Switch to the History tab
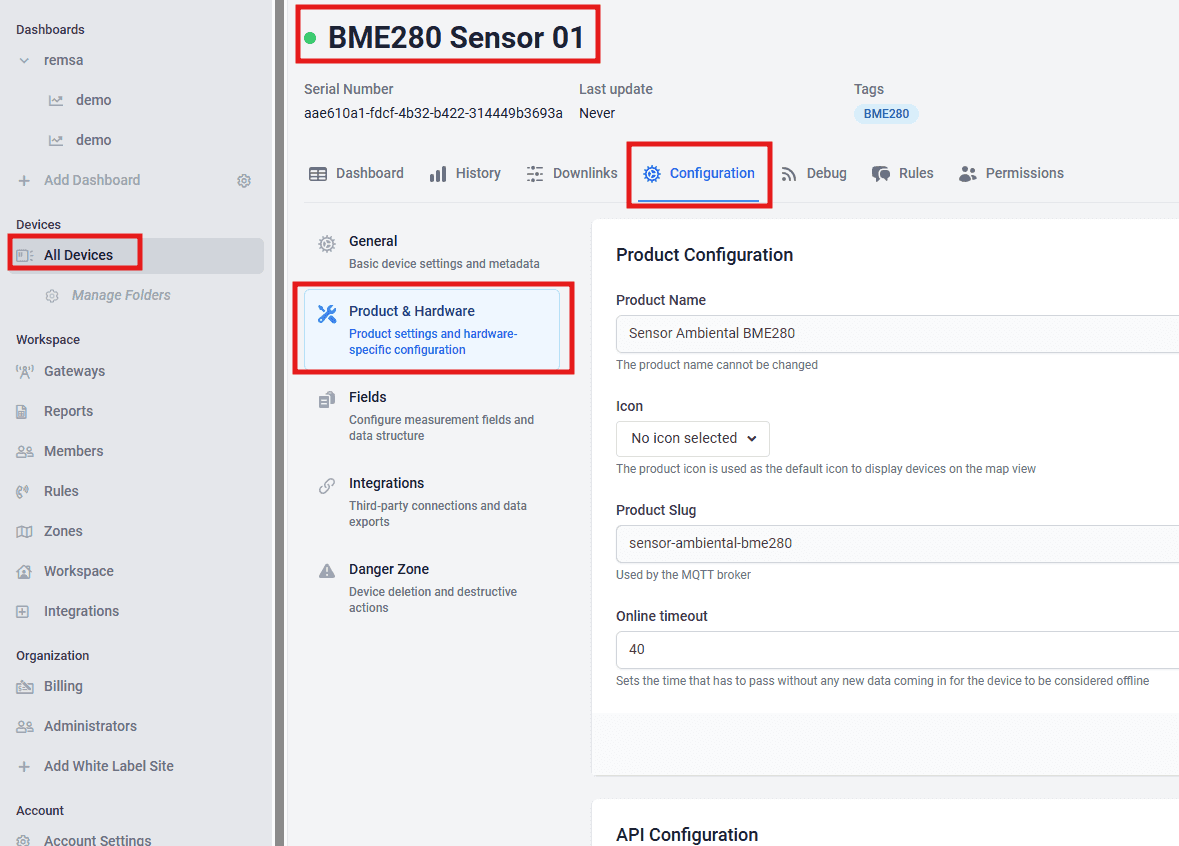Viewport: 1179px width, 846px height. click(465, 173)
